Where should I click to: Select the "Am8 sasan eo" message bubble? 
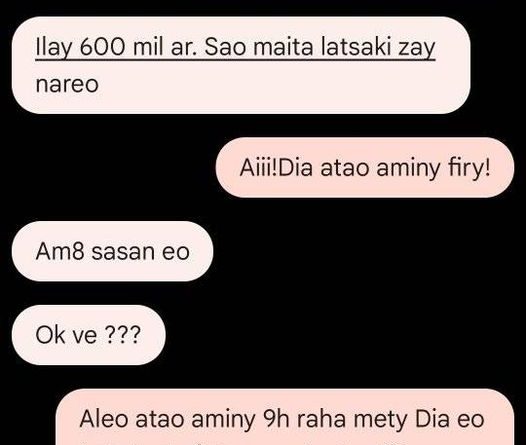(x=112, y=251)
